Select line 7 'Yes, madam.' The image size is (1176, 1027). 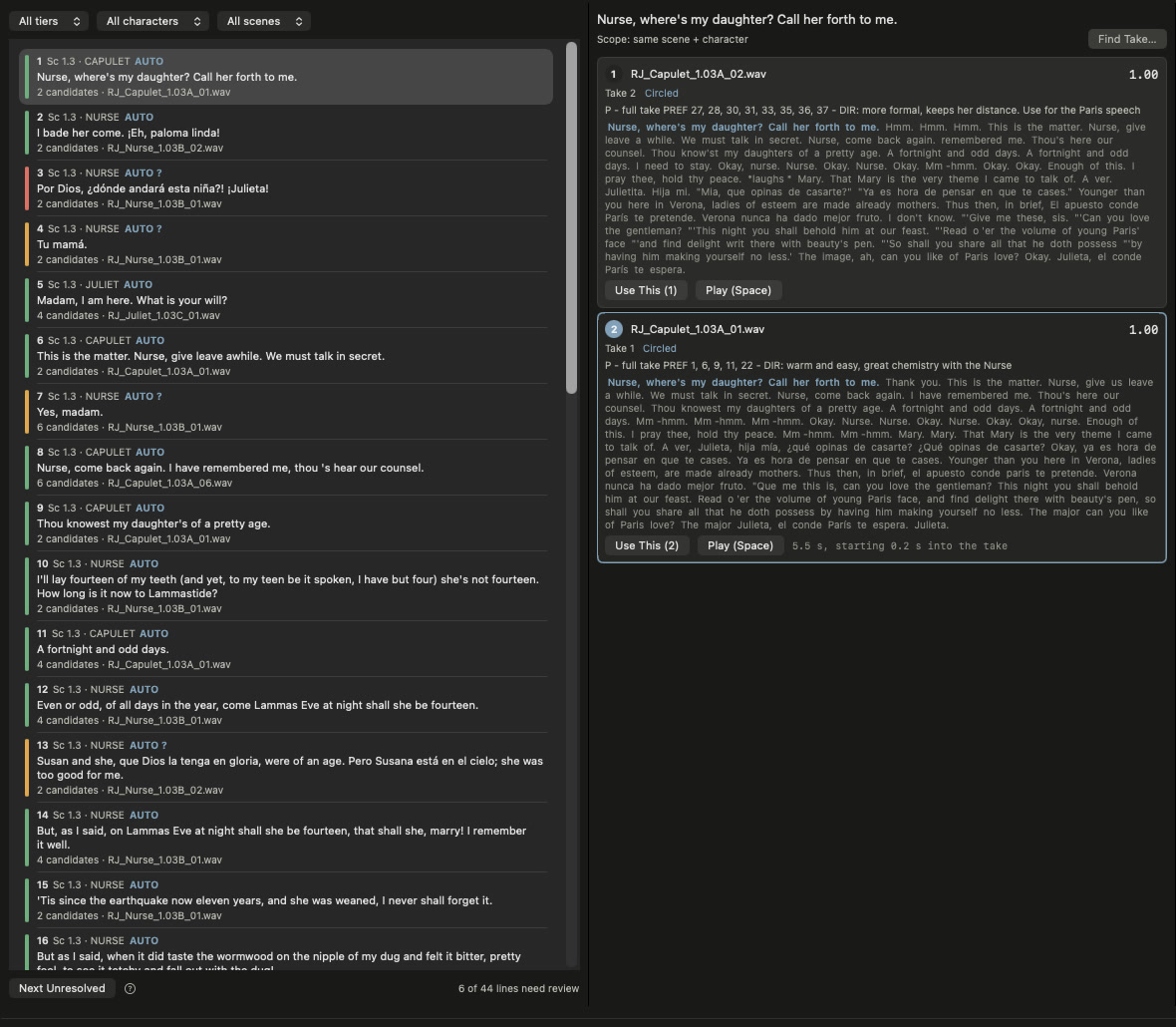pos(286,411)
